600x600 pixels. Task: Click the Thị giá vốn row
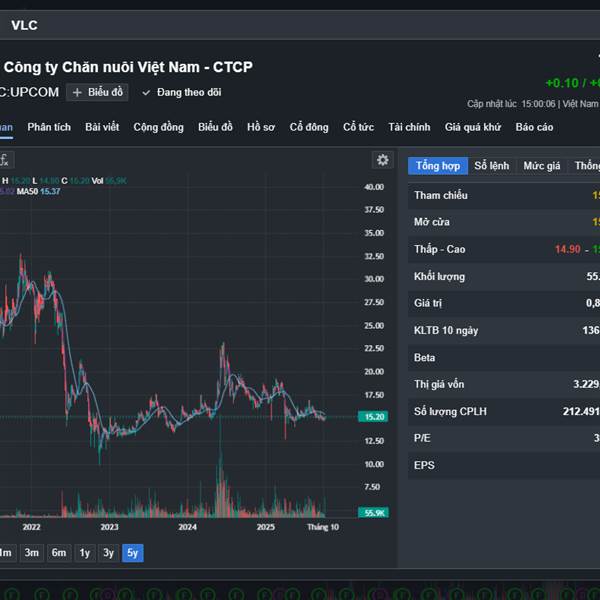pos(504,384)
